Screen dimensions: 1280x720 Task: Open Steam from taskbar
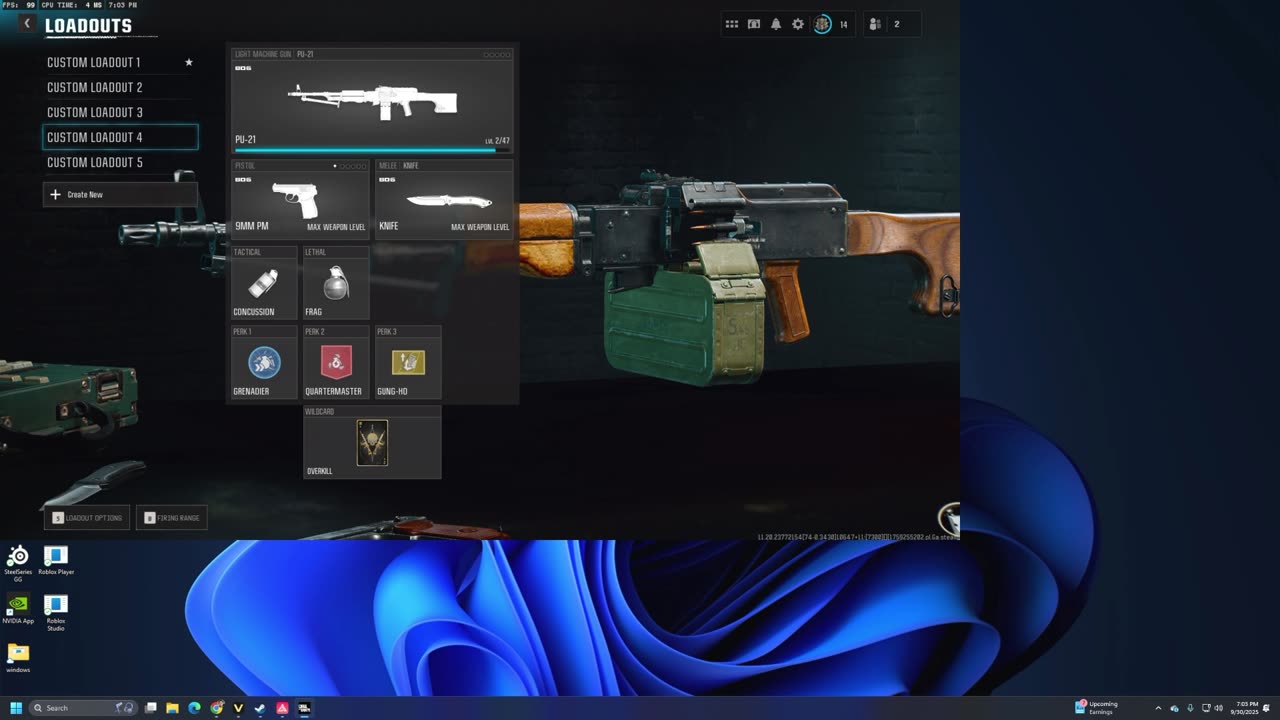260,708
